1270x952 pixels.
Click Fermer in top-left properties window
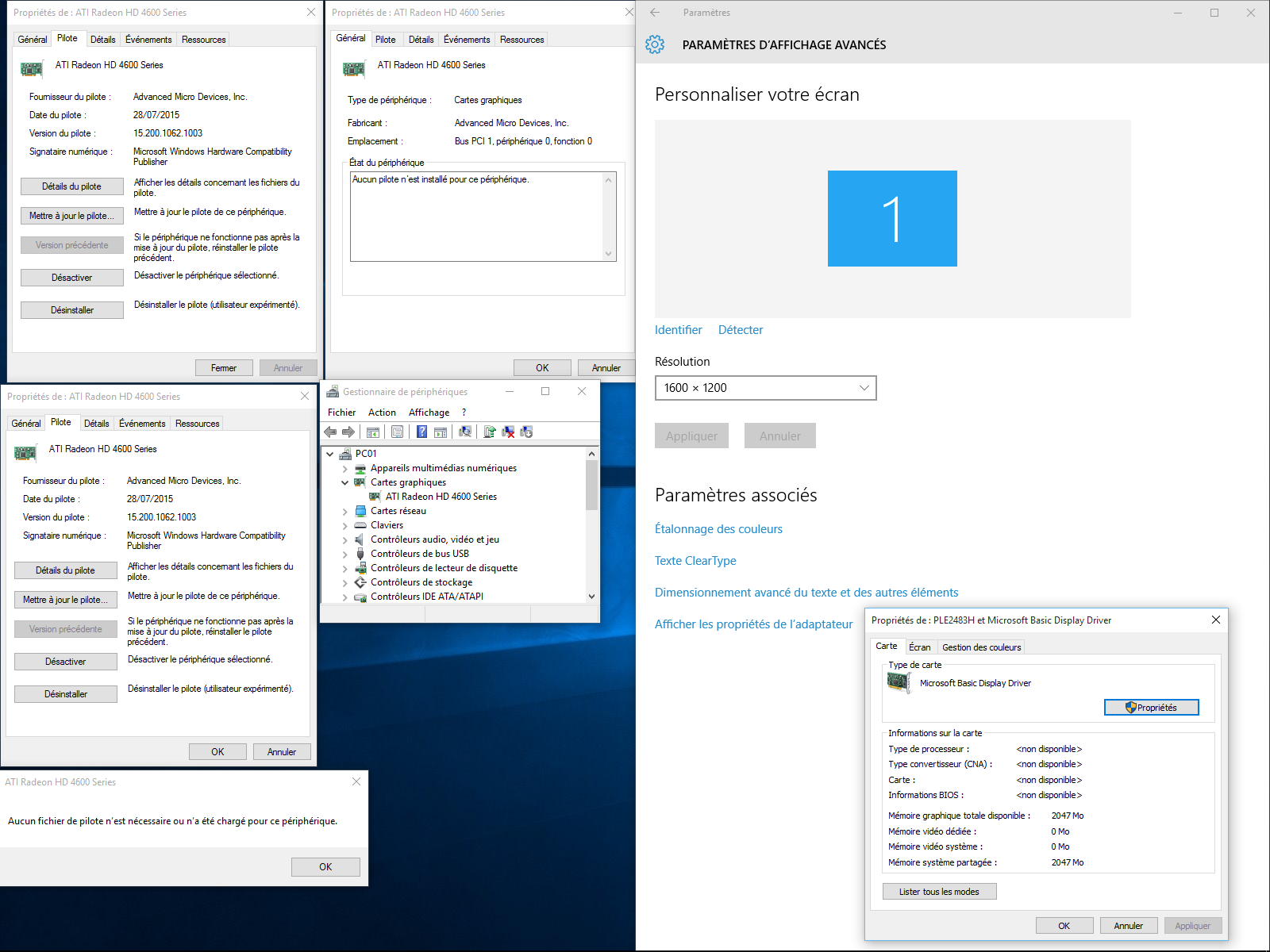pyautogui.click(x=224, y=368)
